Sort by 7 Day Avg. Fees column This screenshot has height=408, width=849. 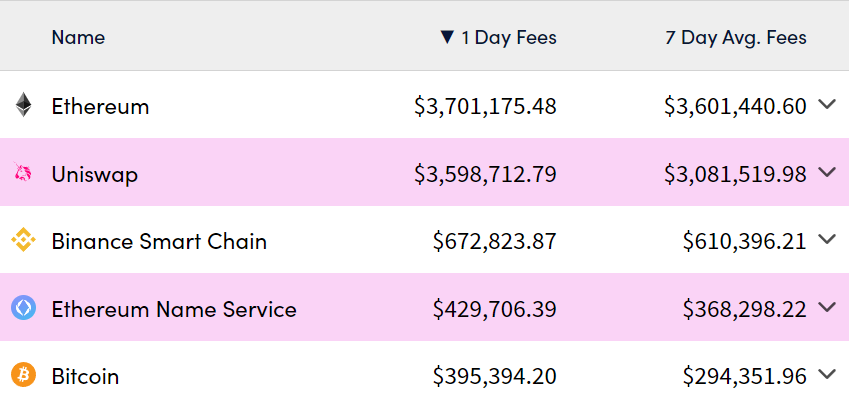735,38
